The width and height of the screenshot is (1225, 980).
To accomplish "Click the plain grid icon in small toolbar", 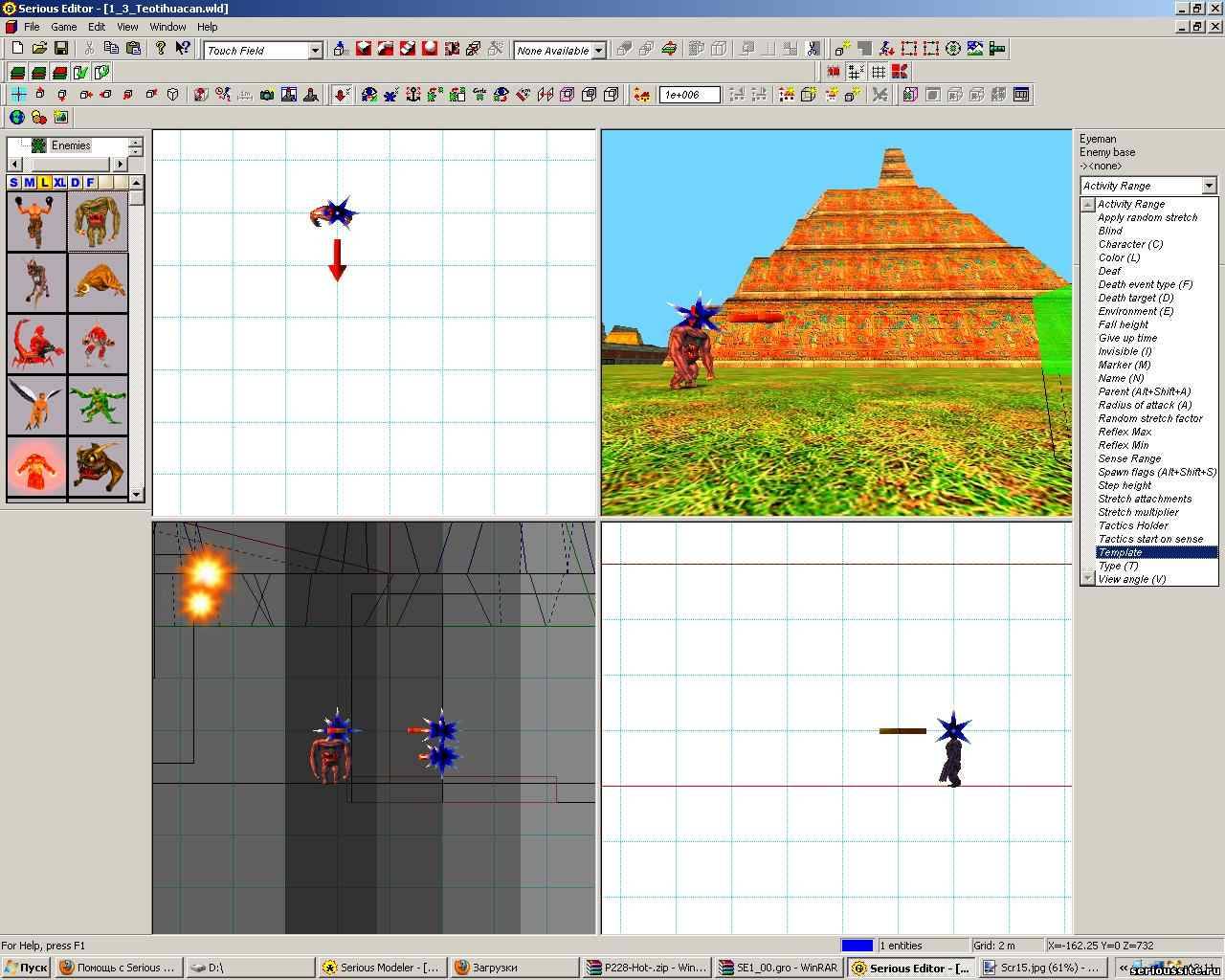I will click(x=878, y=72).
